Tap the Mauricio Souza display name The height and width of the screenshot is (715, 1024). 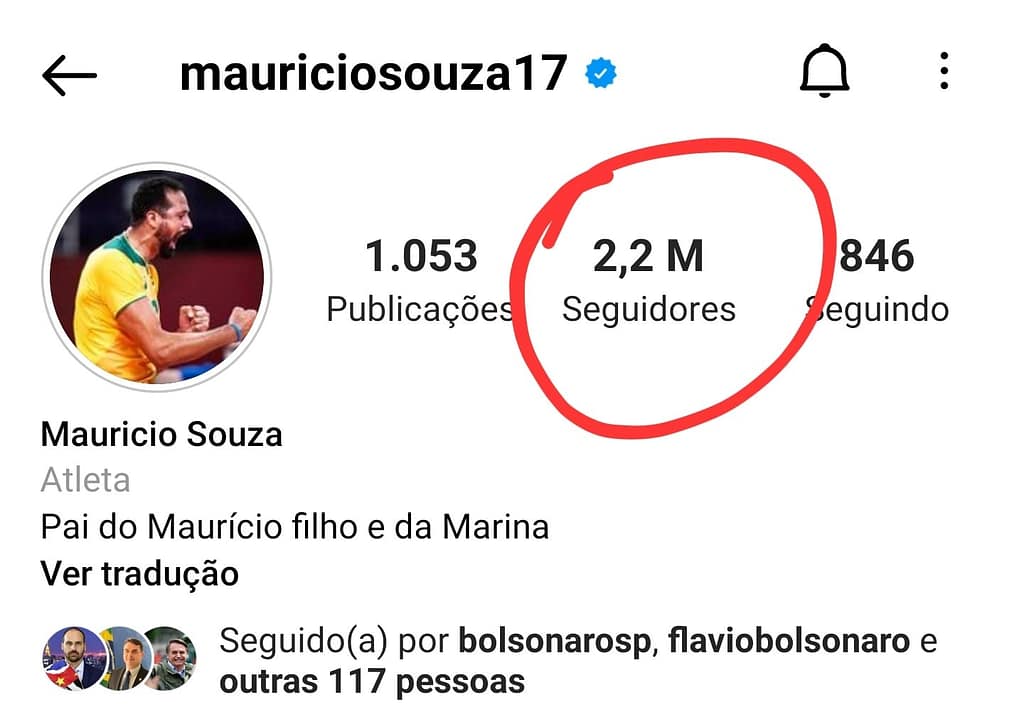pyautogui.click(x=161, y=434)
